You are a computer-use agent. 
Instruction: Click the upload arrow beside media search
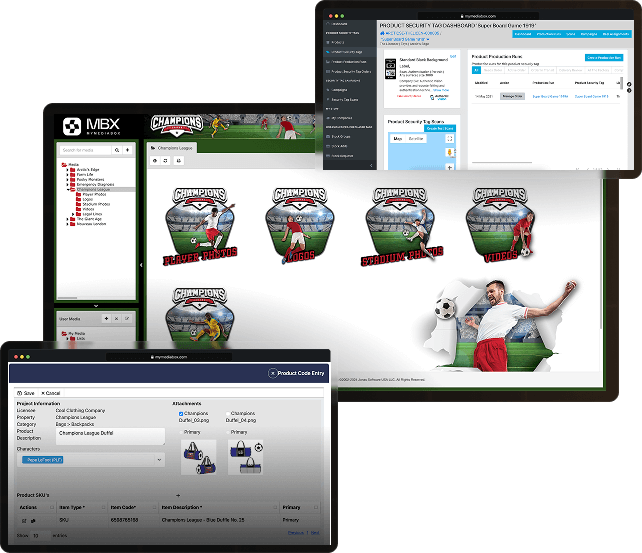coord(127,150)
